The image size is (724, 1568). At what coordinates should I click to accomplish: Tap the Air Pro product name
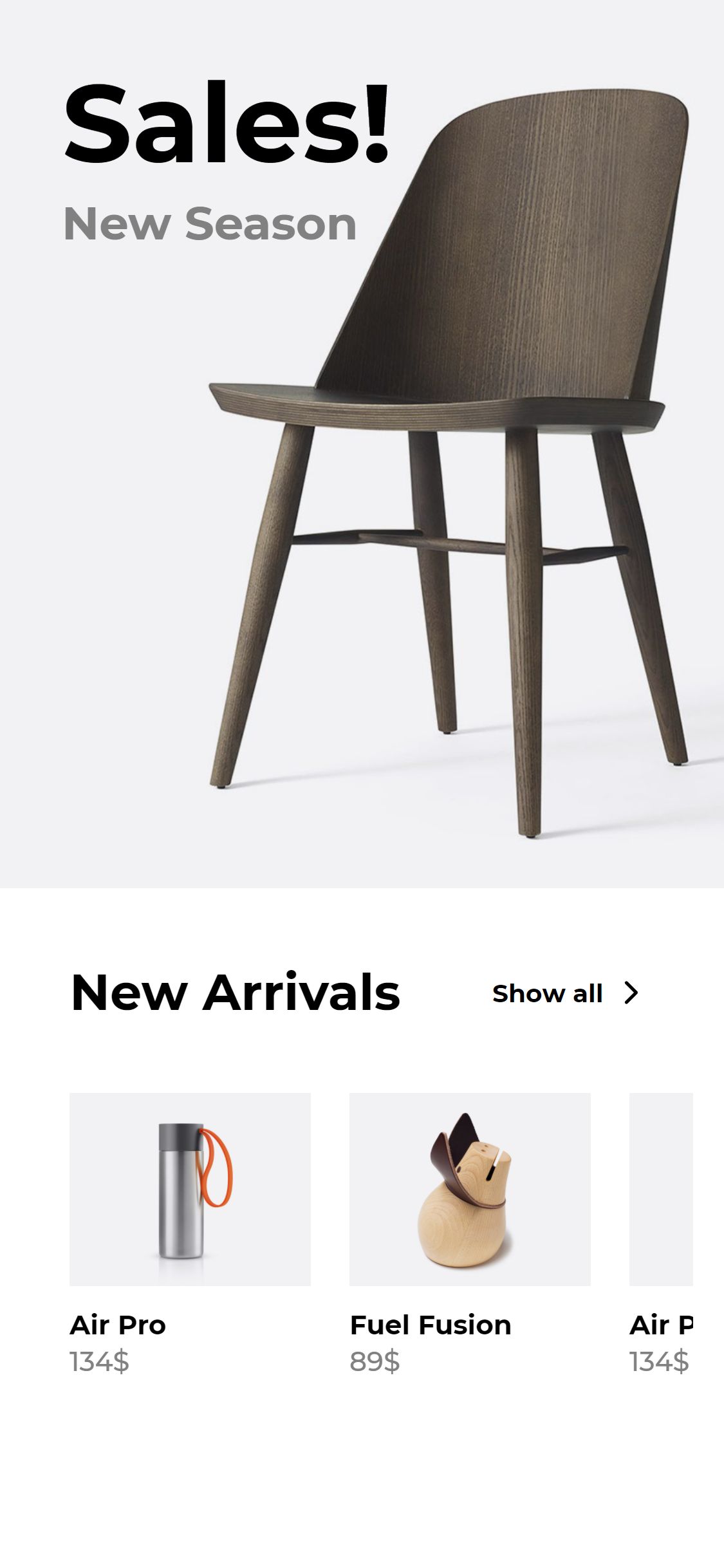pos(118,1325)
